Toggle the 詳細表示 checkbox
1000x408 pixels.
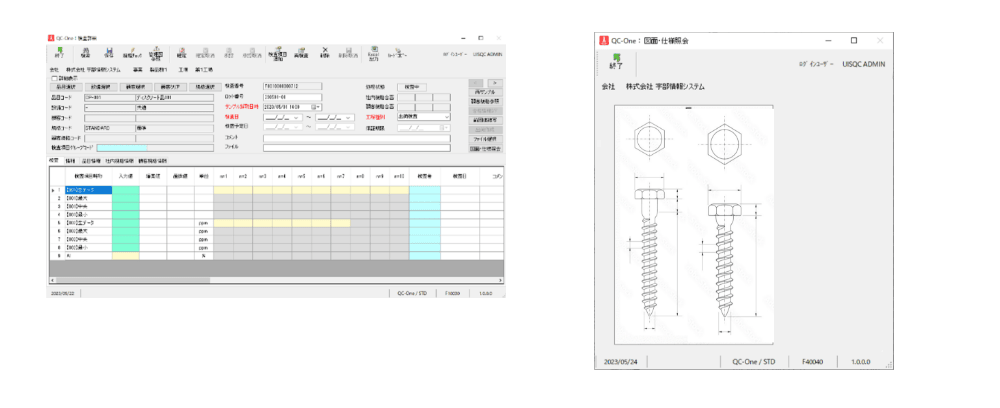click(54, 78)
